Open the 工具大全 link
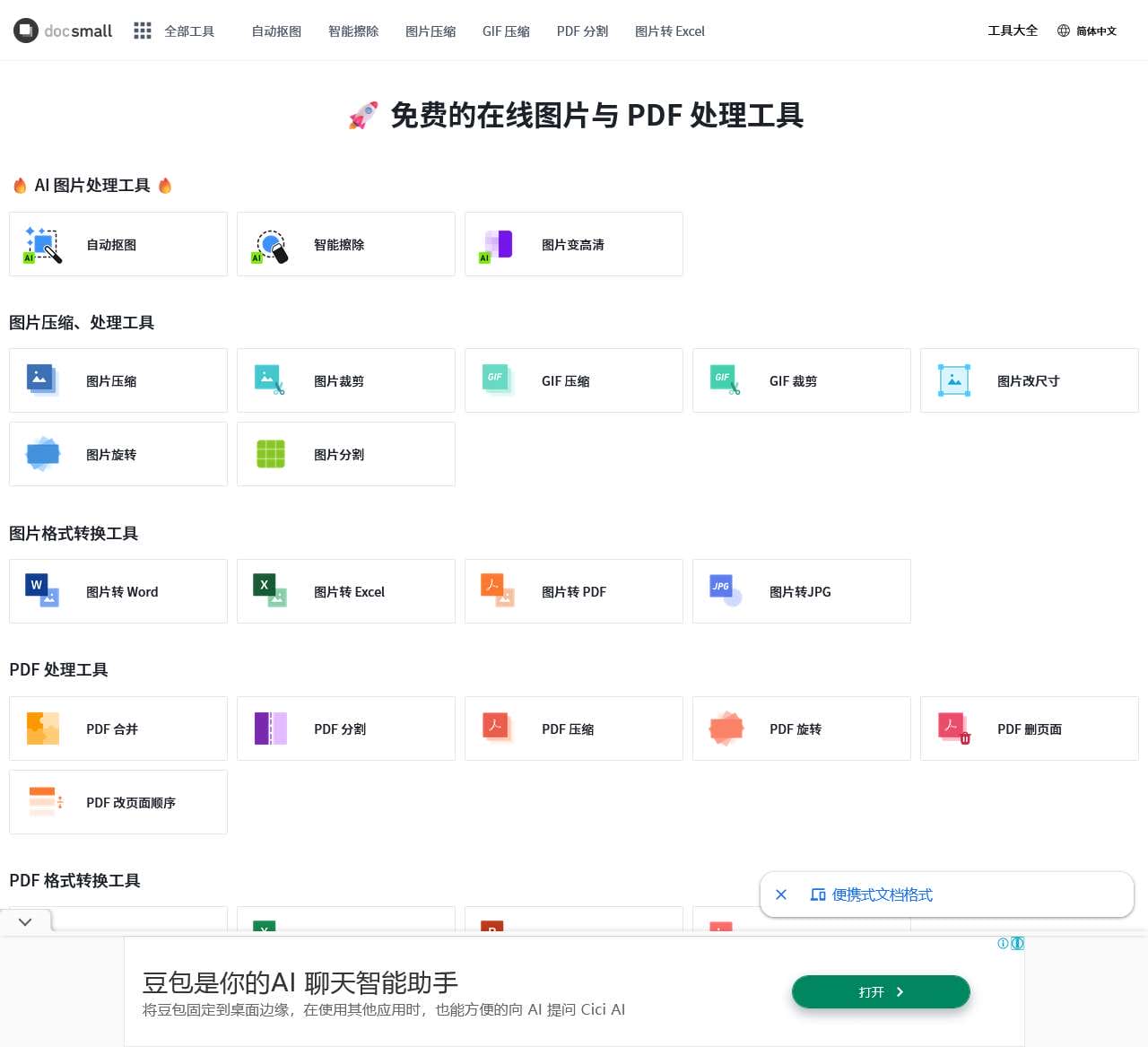The width and height of the screenshot is (1148, 1047). pyautogui.click(x=1013, y=31)
